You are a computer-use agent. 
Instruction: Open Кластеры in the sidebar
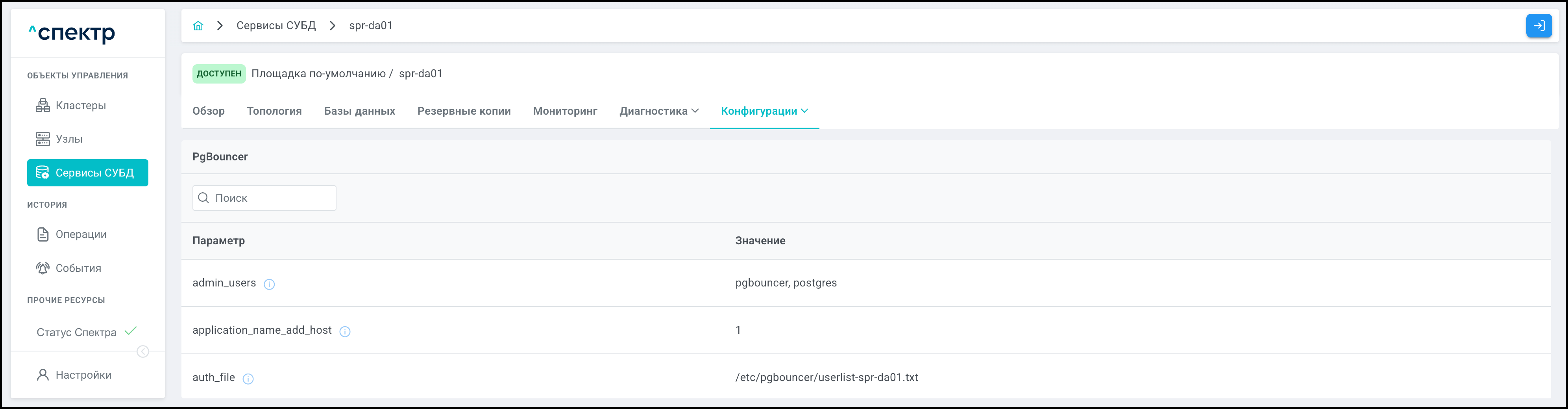pos(80,106)
